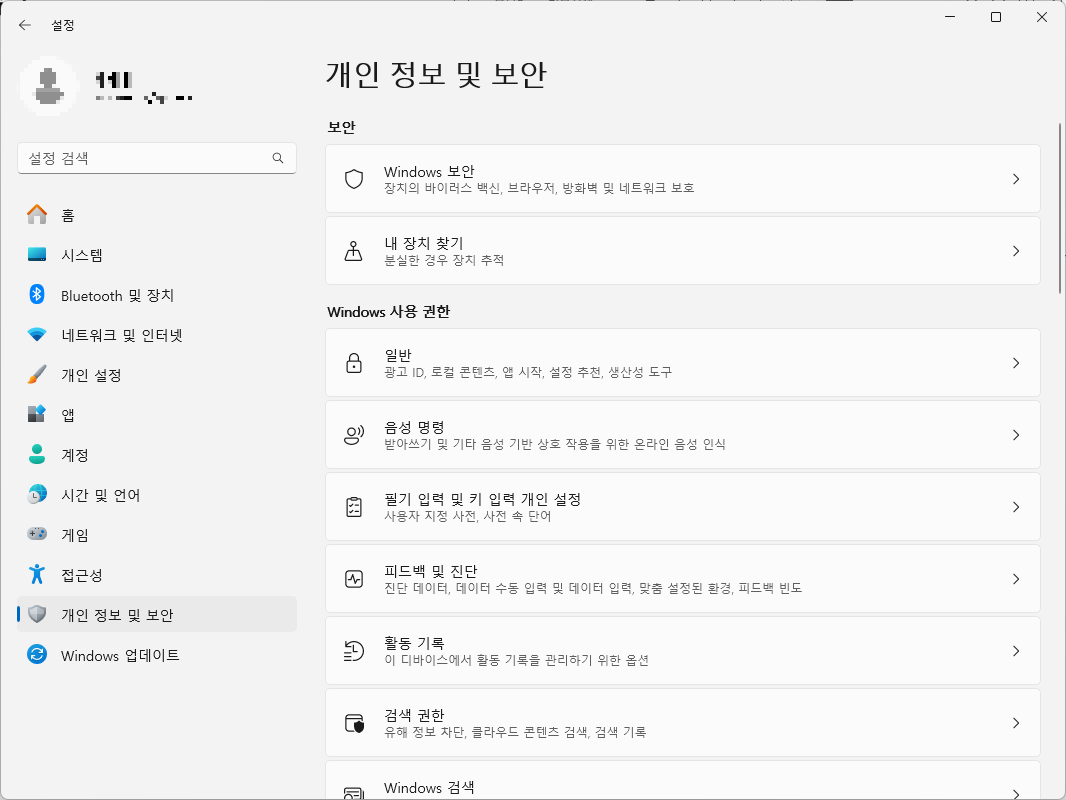The image size is (1066, 800).
Task: Open 홈 in the sidebar
Action: click(x=157, y=215)
